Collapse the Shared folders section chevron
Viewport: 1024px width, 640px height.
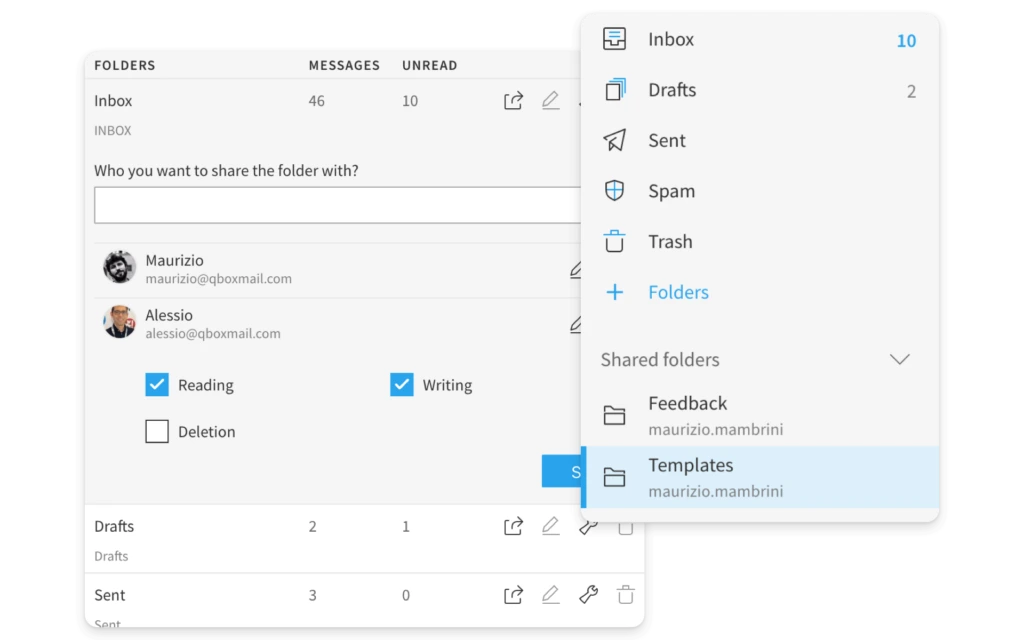(899, 360)
